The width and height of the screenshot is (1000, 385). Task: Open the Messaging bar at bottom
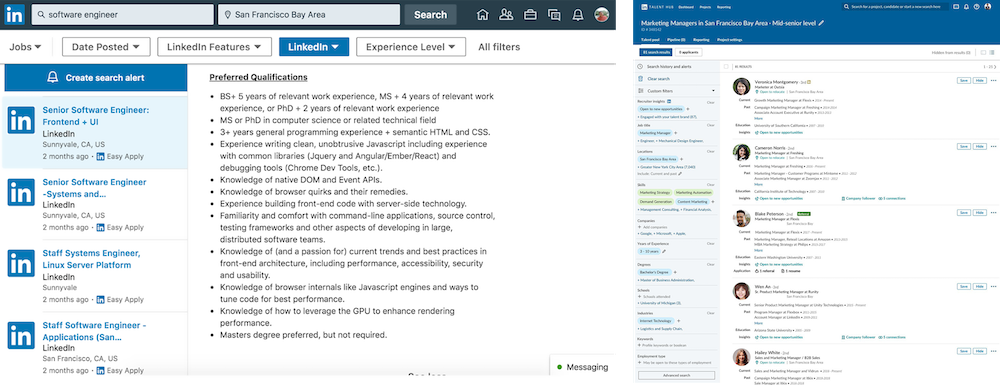coord(583,367)
